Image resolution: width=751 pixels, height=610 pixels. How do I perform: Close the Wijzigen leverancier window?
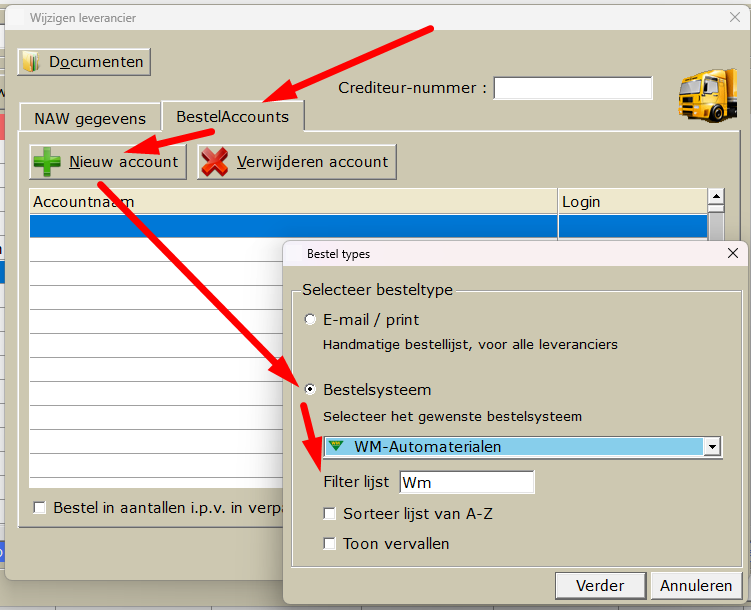(x=735, y=17)
